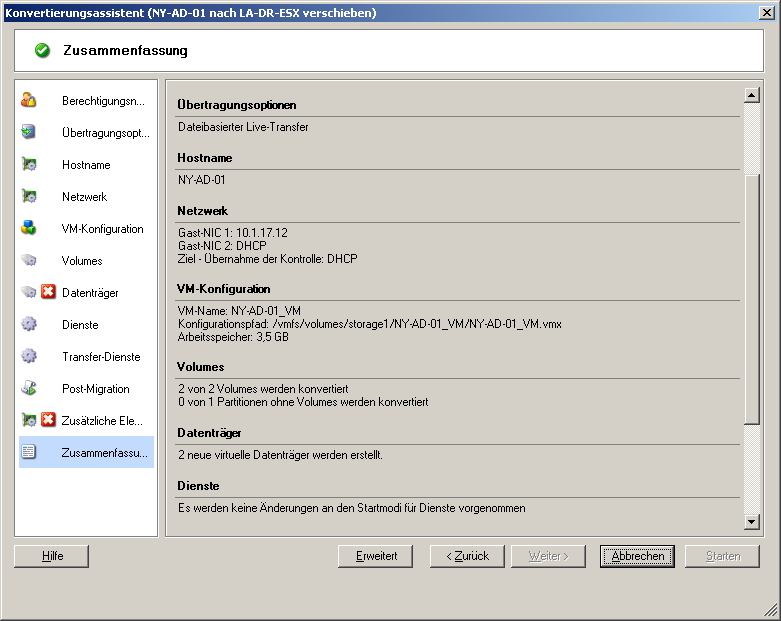Click the Zusammenfassung document icon in sidebar
This screenshot has height=621, width=781.
29,452
